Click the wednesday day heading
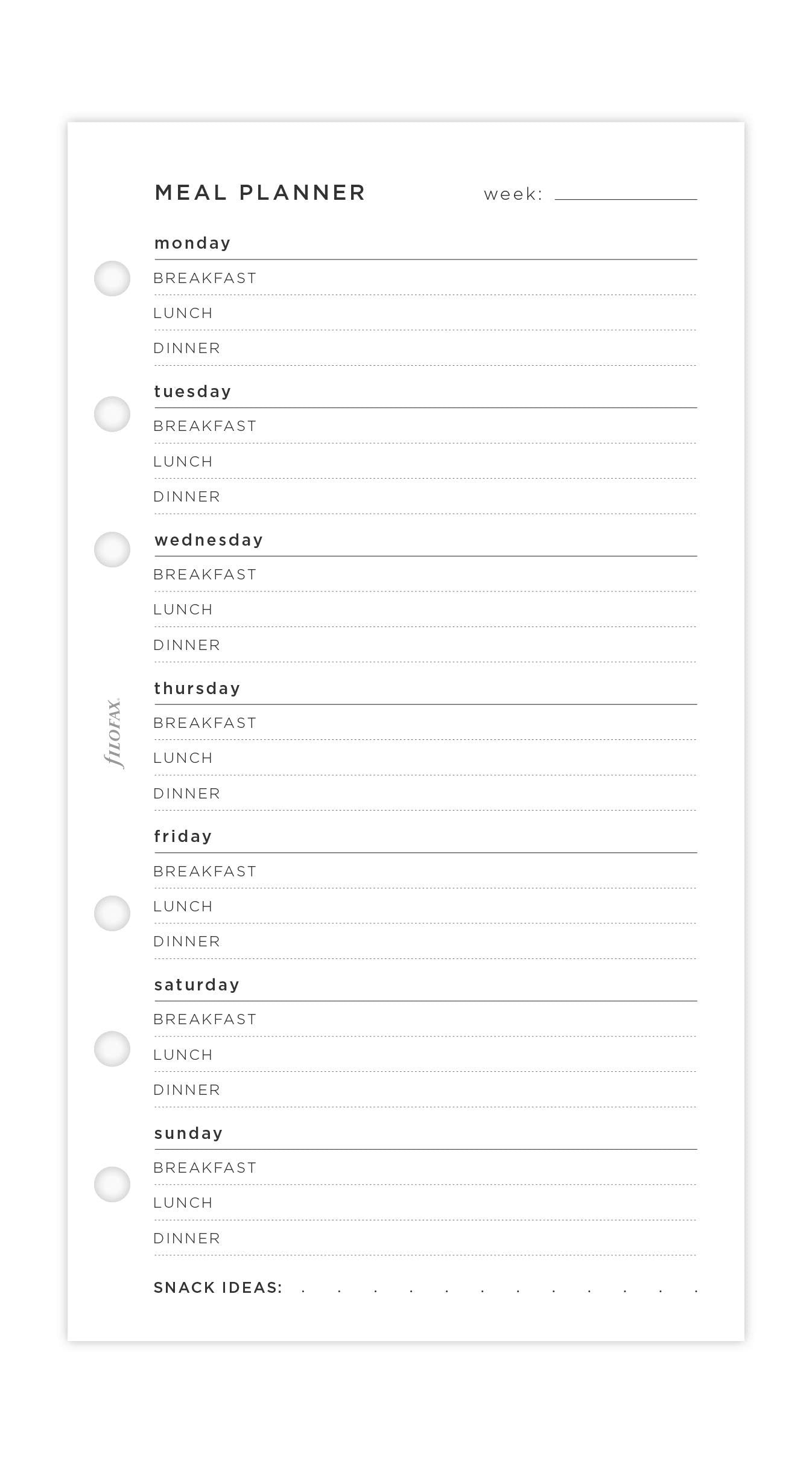The height and width of the screenshot is (1463, 812). click(x=209, y=540)
